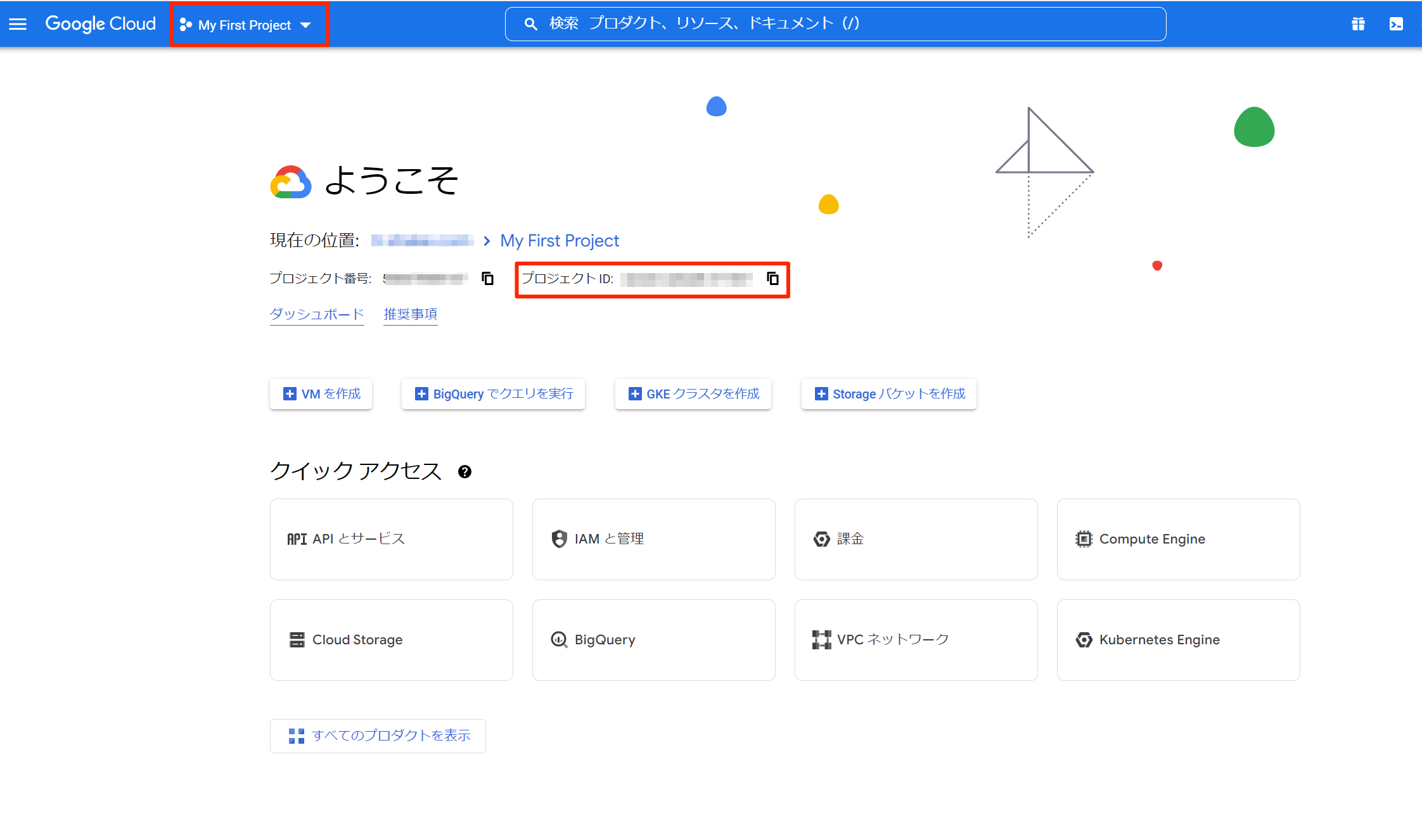This screenshot has height=840, width=1422.
Task: Click GKE クラスタを作成 button
Action: tap(693, 394)
